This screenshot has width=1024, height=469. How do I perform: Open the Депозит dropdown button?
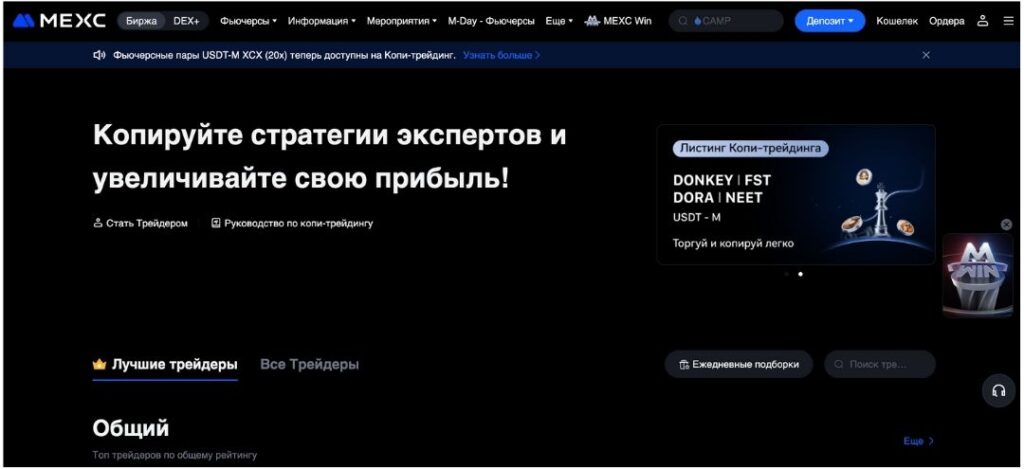(x=829, y=21)
